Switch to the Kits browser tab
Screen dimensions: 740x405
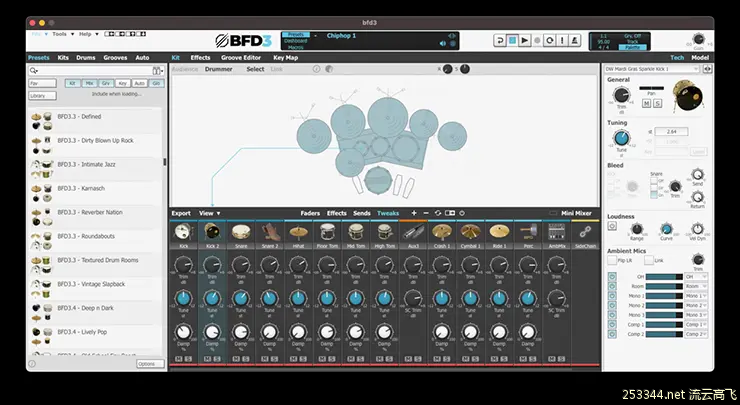point(63,58)
